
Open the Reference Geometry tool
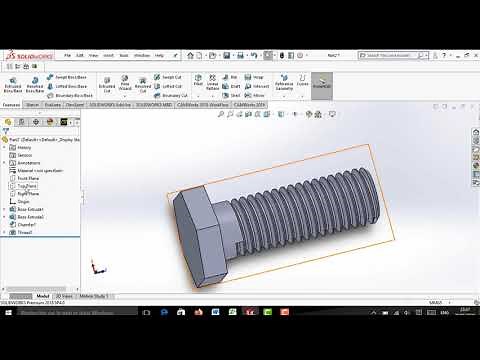click(x=284, y=83)
